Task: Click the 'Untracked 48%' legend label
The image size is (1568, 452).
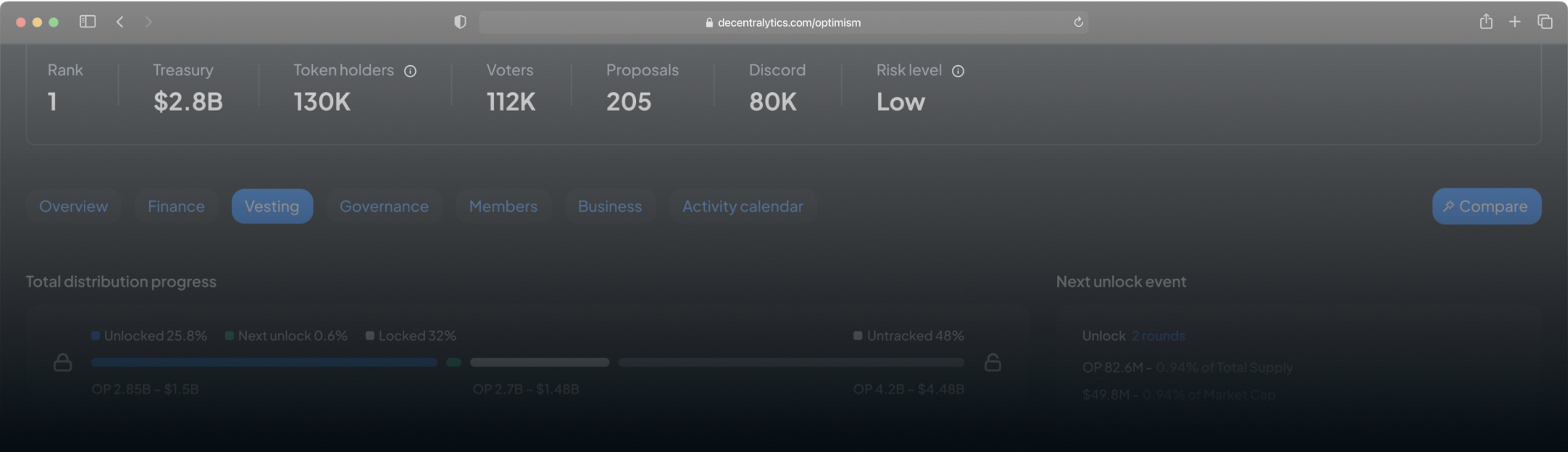Action: [909, 336]
